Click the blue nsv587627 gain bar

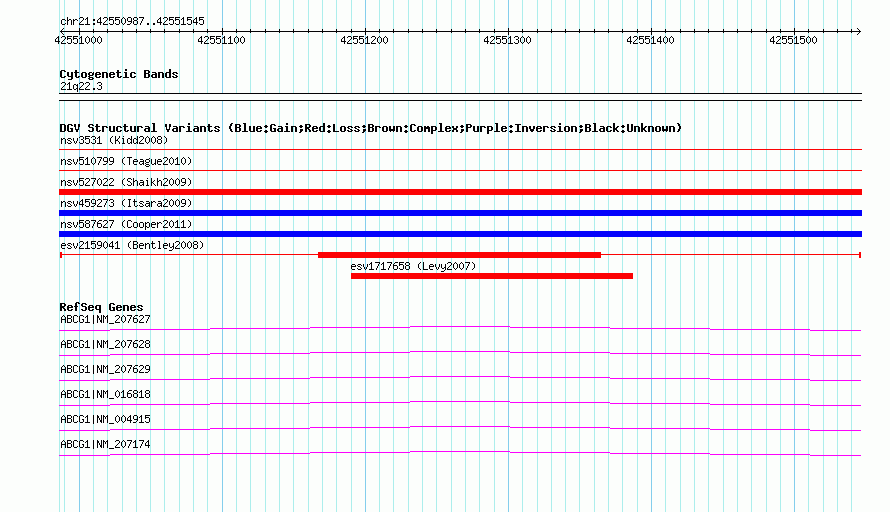pos(460,234)
